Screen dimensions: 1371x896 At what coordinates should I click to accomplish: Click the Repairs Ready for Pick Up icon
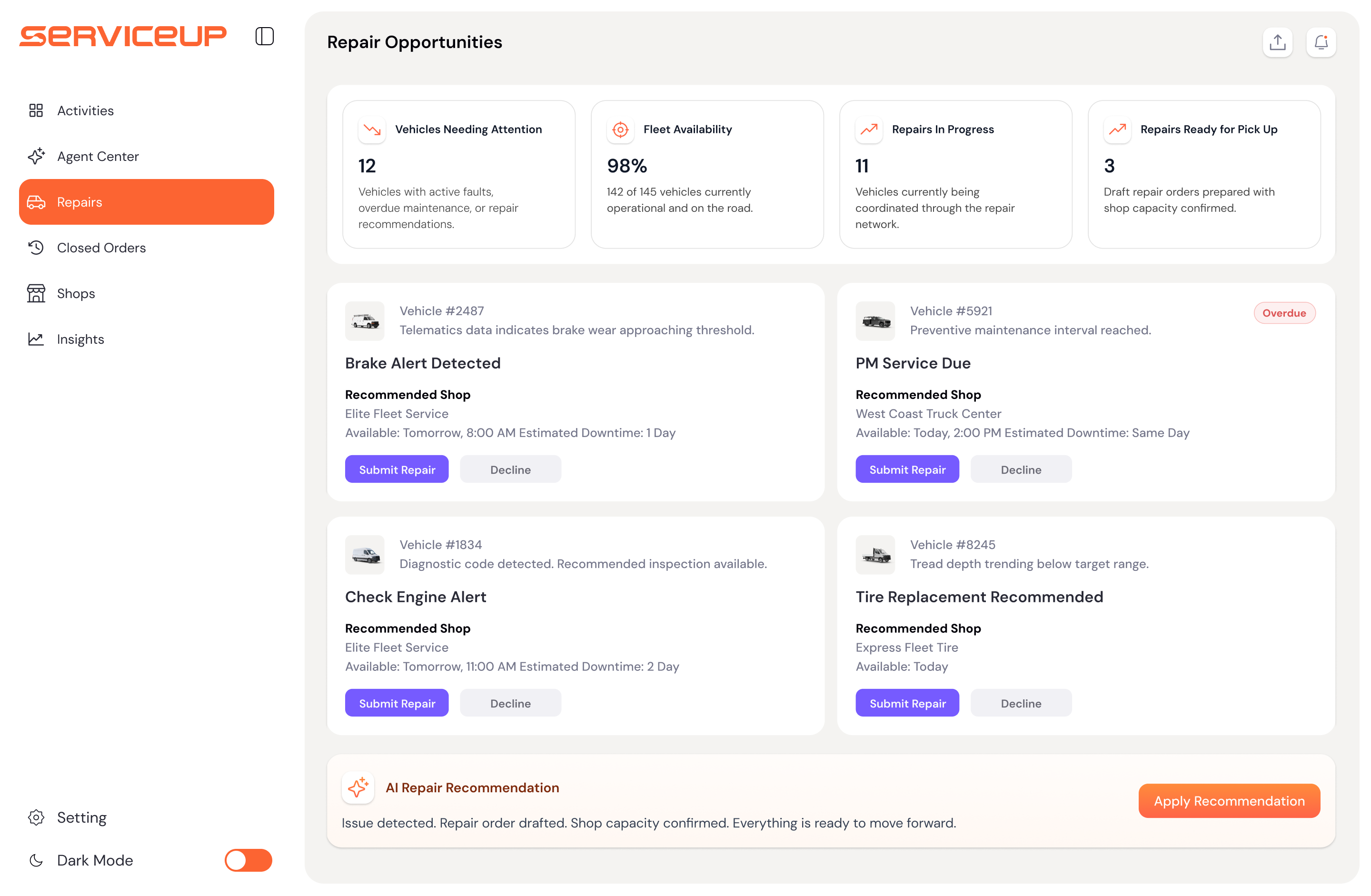coord(1118,129)
